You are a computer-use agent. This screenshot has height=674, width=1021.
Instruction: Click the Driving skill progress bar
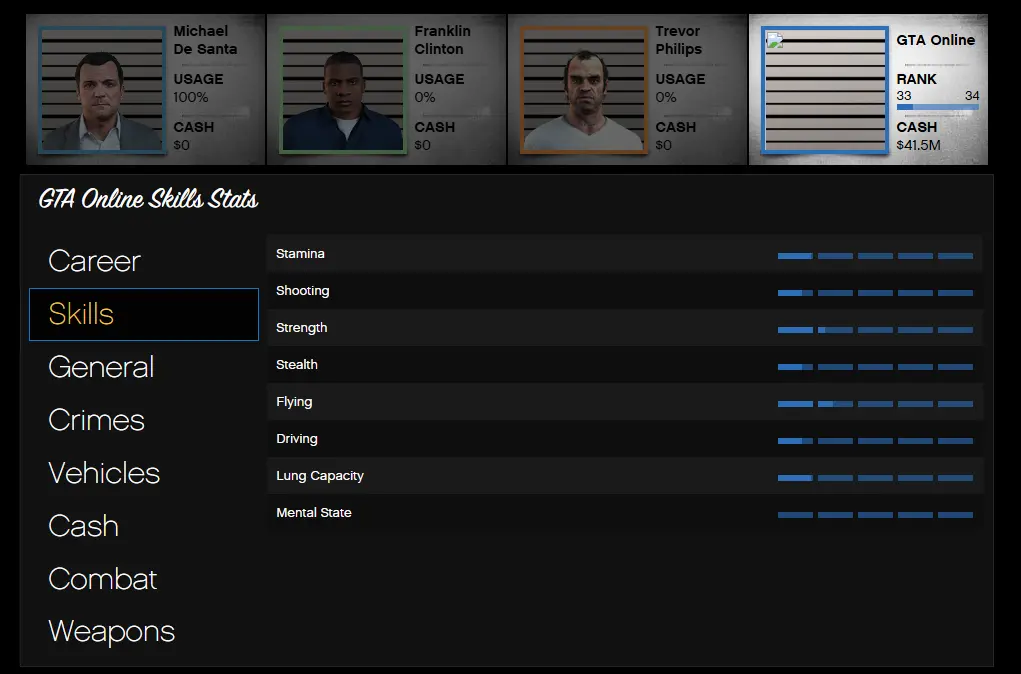[875, 441]
